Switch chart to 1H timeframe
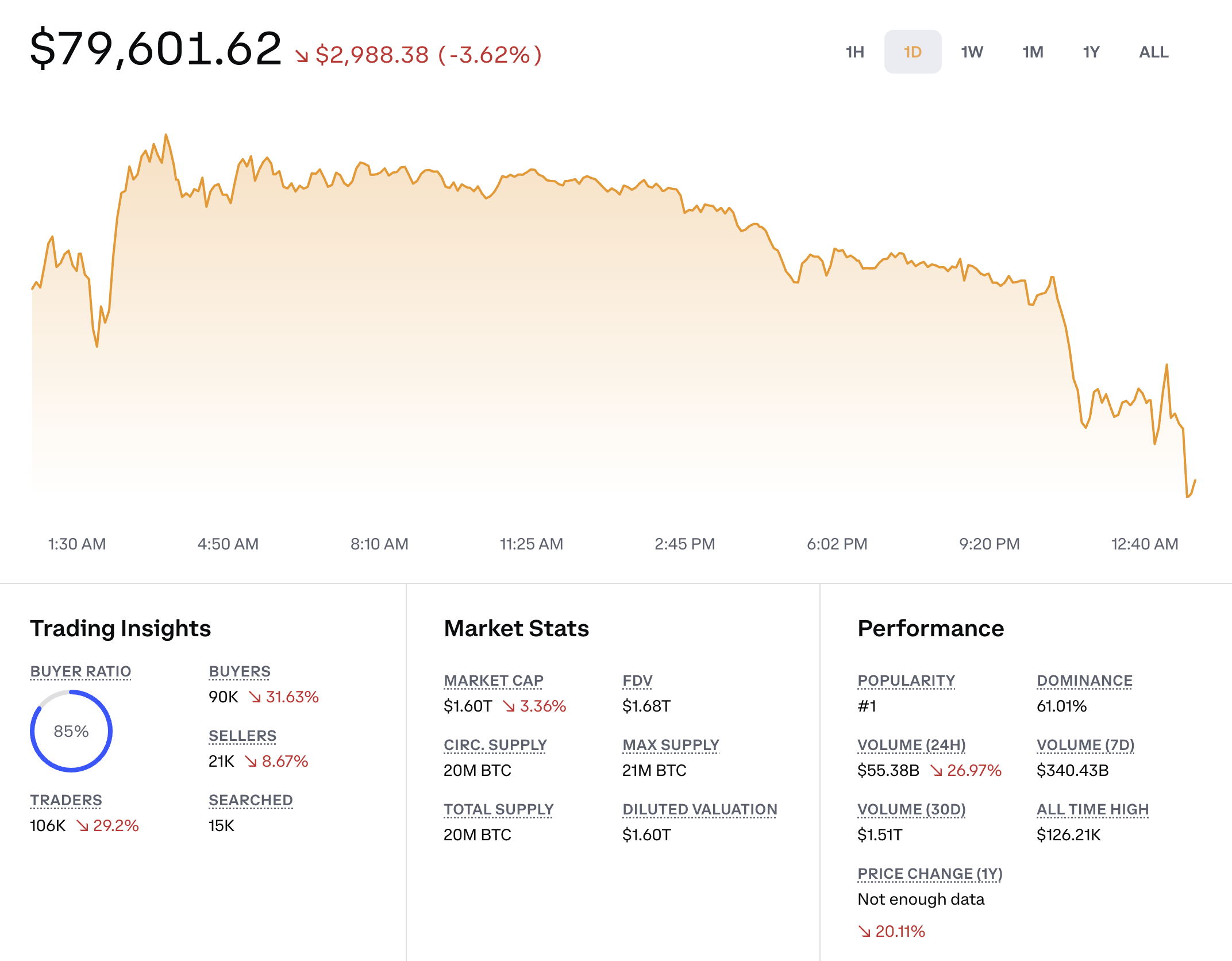Screen dimensions: 1232x961 pos(854,52)
